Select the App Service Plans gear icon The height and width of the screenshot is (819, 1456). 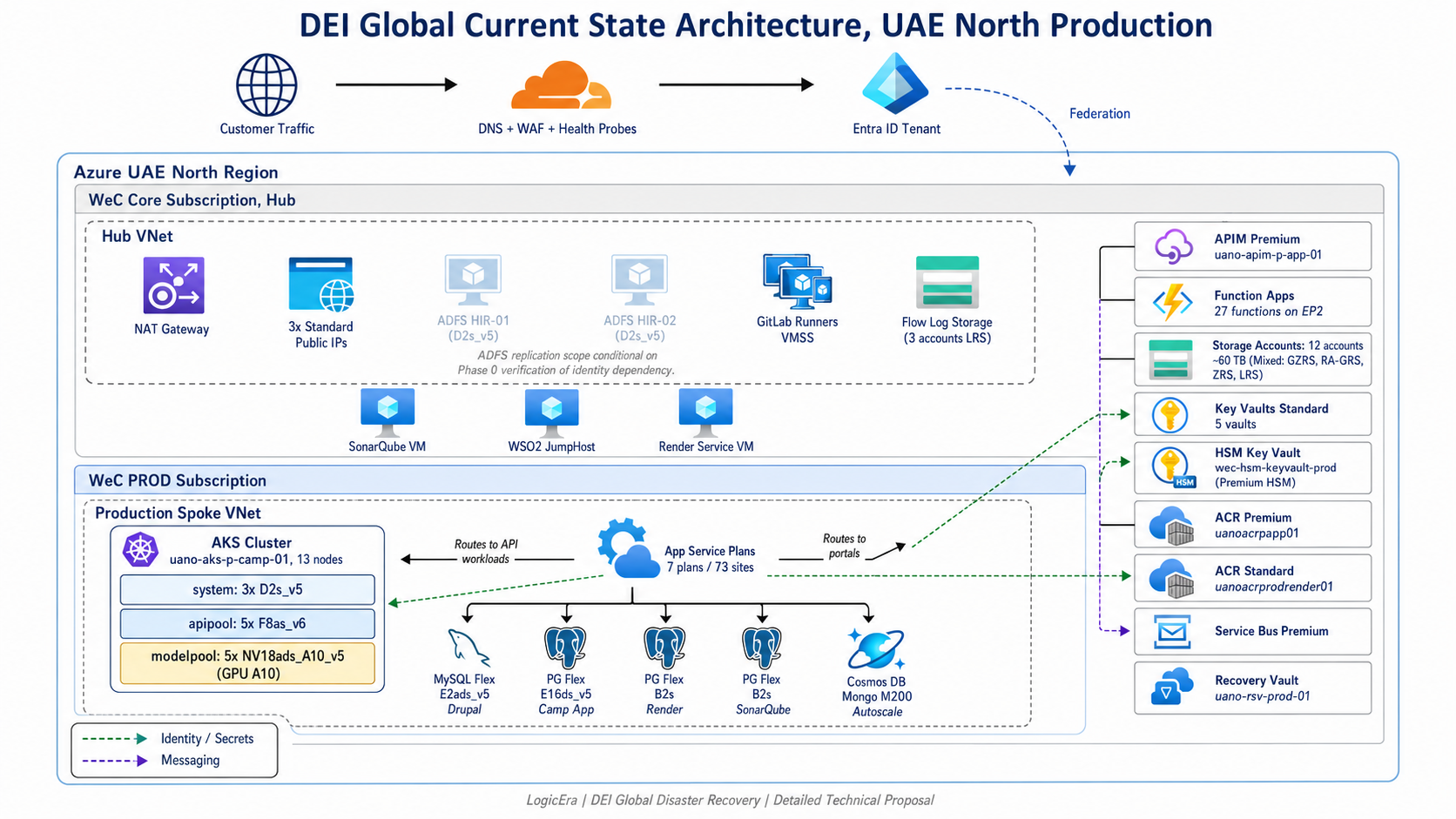click(629, 548)
